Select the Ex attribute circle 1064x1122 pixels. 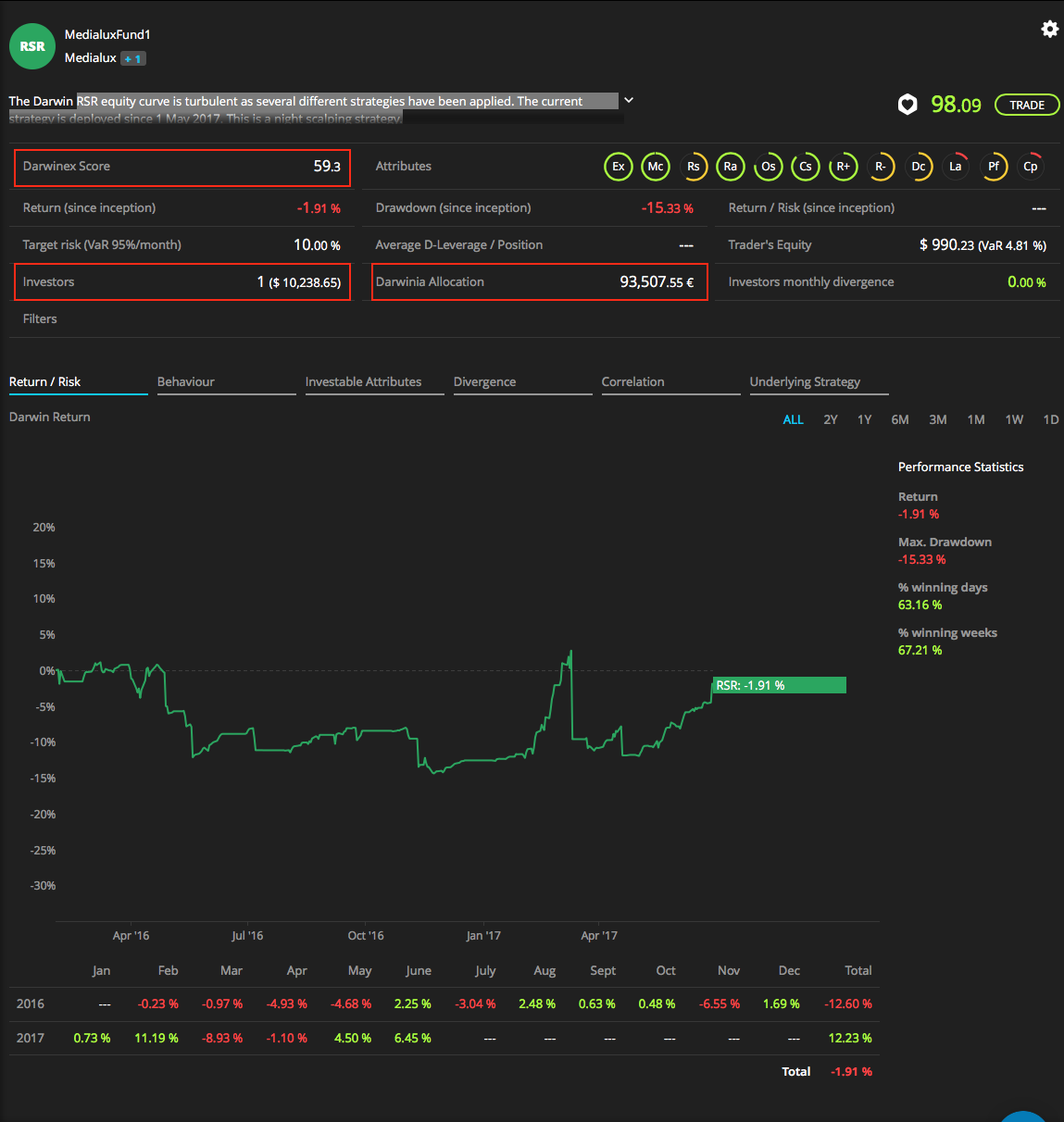click(618, 167)
